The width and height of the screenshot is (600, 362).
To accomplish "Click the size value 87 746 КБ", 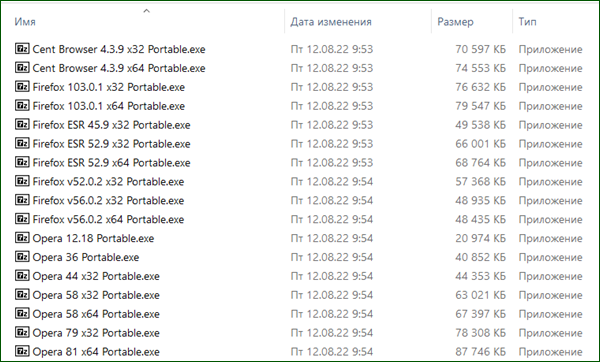I will pos(481,352).
